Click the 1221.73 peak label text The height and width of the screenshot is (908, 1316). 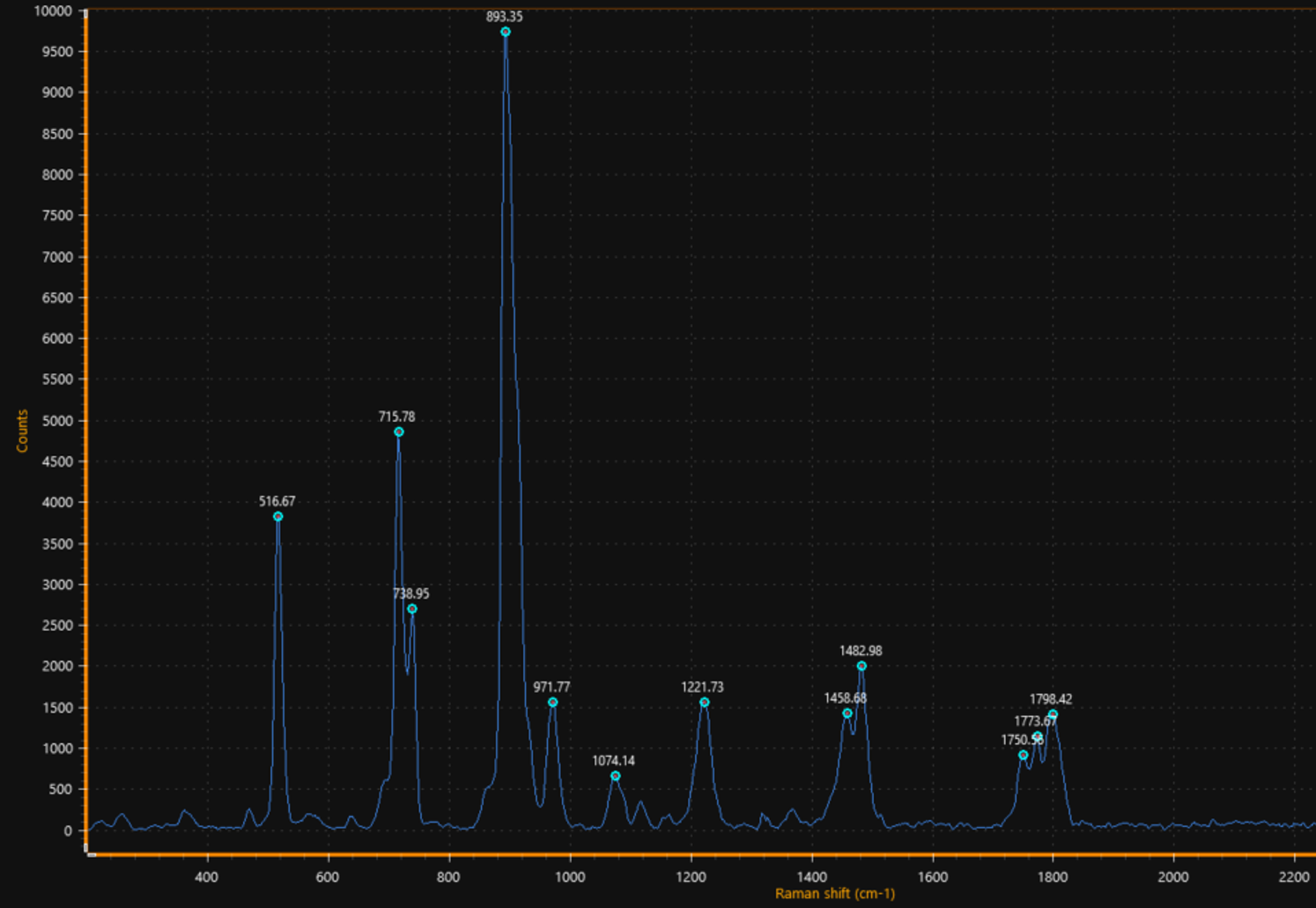pyautogui.click(x=703, y=687)
